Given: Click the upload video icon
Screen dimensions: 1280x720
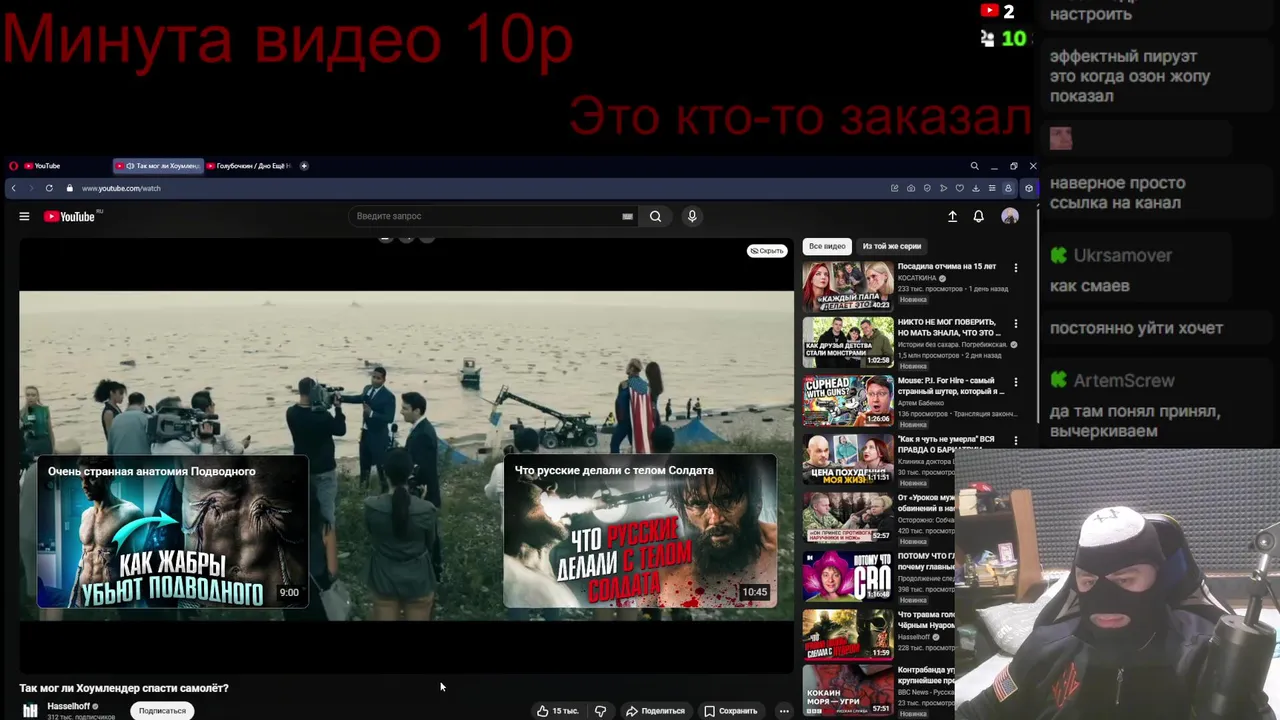Looking at the screenshot, I should coord(952,216).
